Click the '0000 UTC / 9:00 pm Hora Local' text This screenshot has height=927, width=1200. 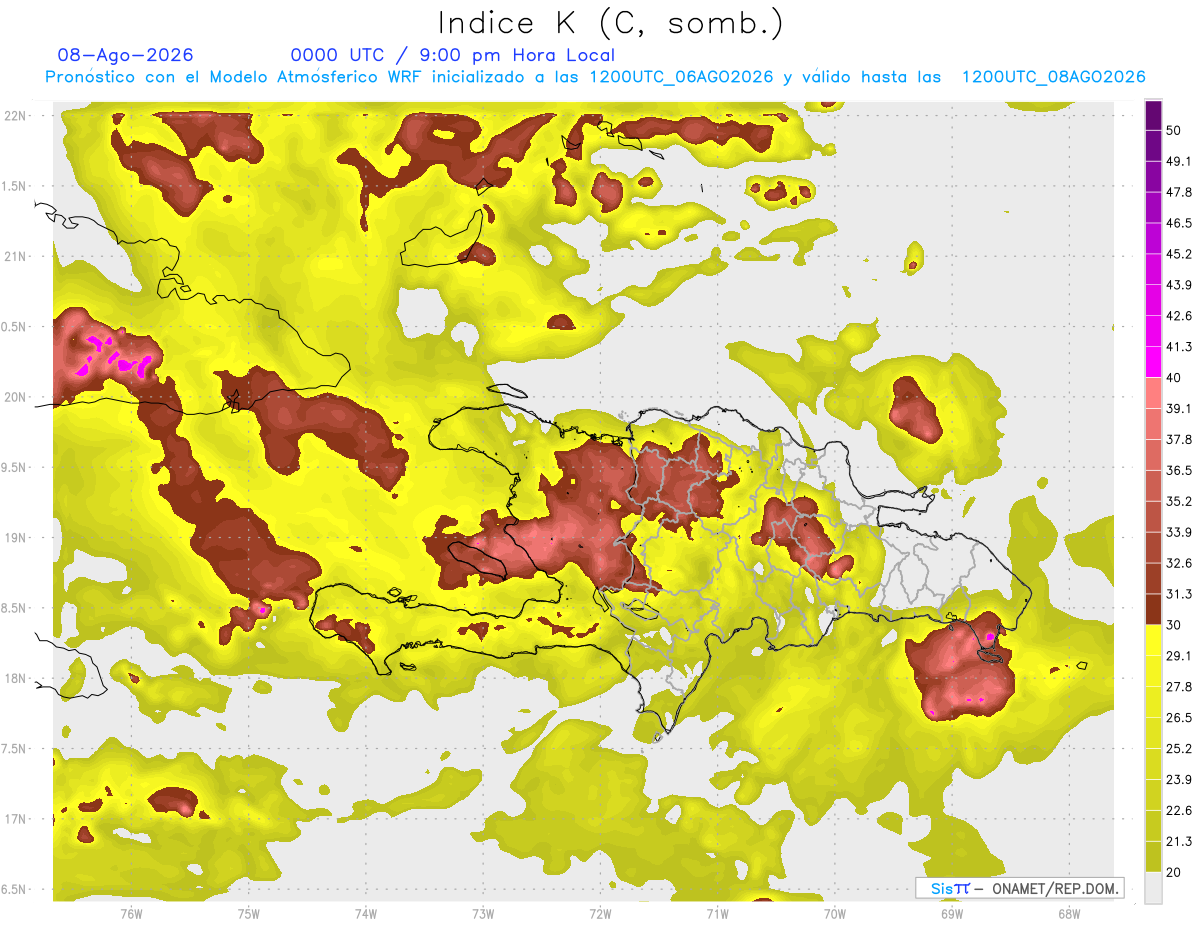[453, 55]
